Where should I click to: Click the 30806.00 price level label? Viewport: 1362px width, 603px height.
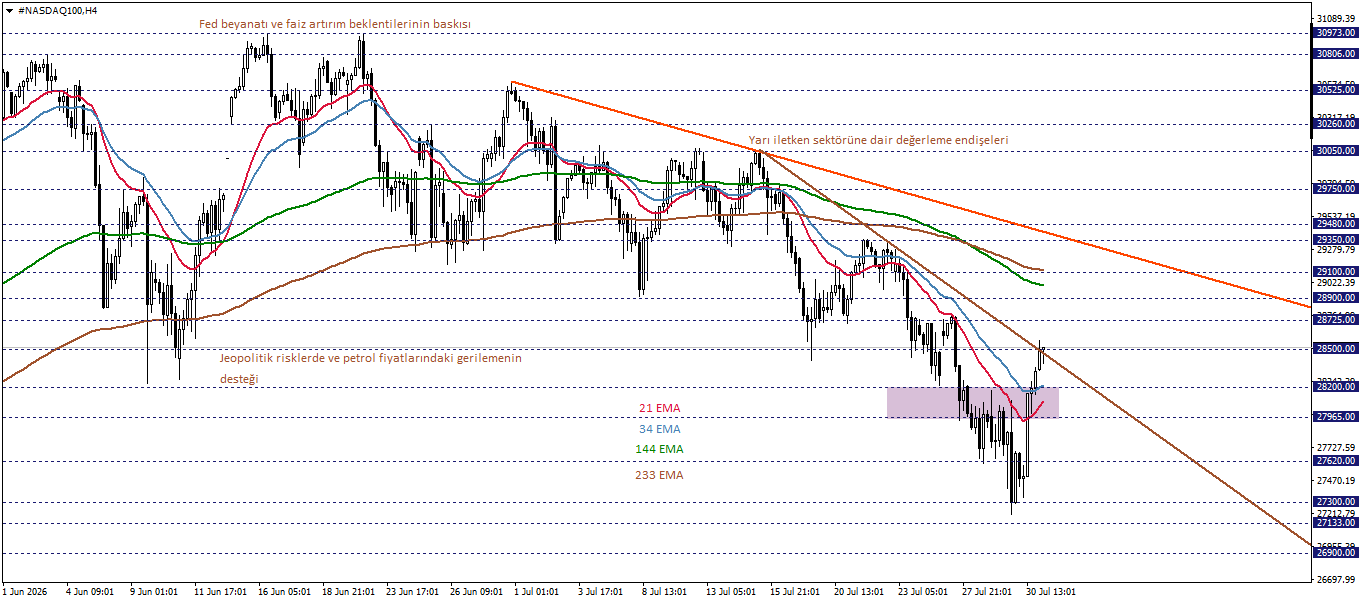[1336, 54]
